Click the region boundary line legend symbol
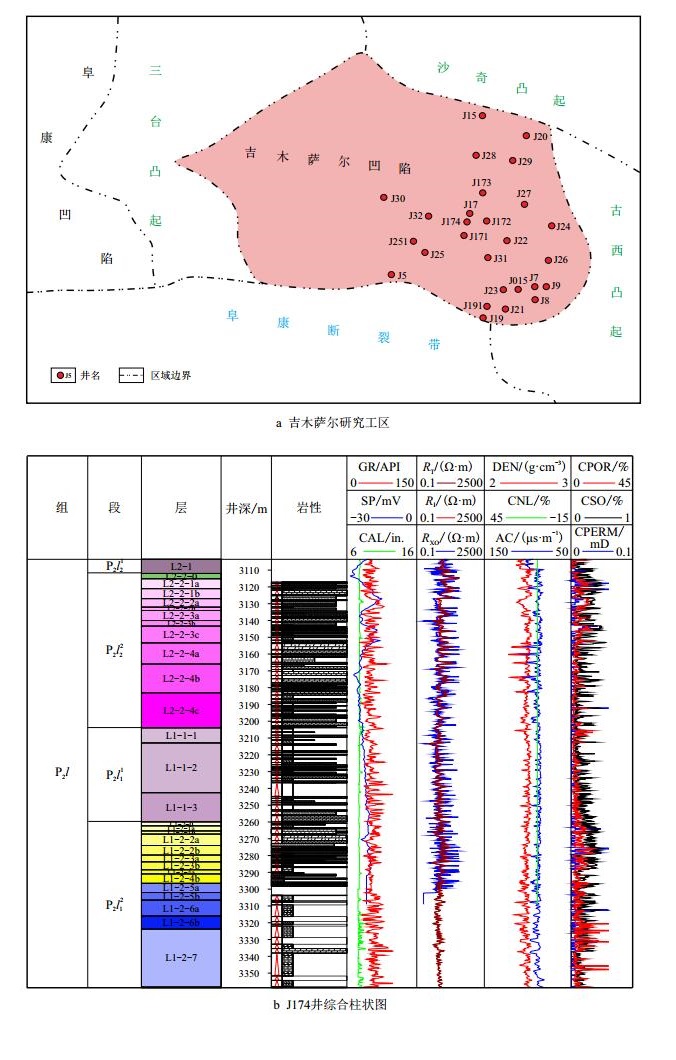 point(131,375)
